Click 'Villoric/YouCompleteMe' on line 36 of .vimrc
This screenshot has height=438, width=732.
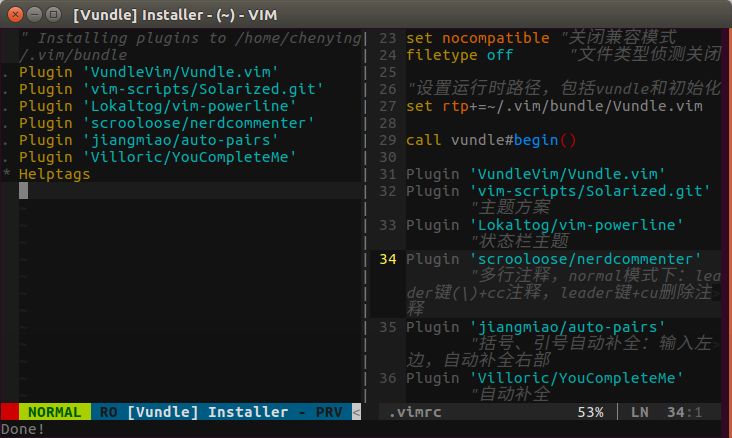(x=577, y=378)
